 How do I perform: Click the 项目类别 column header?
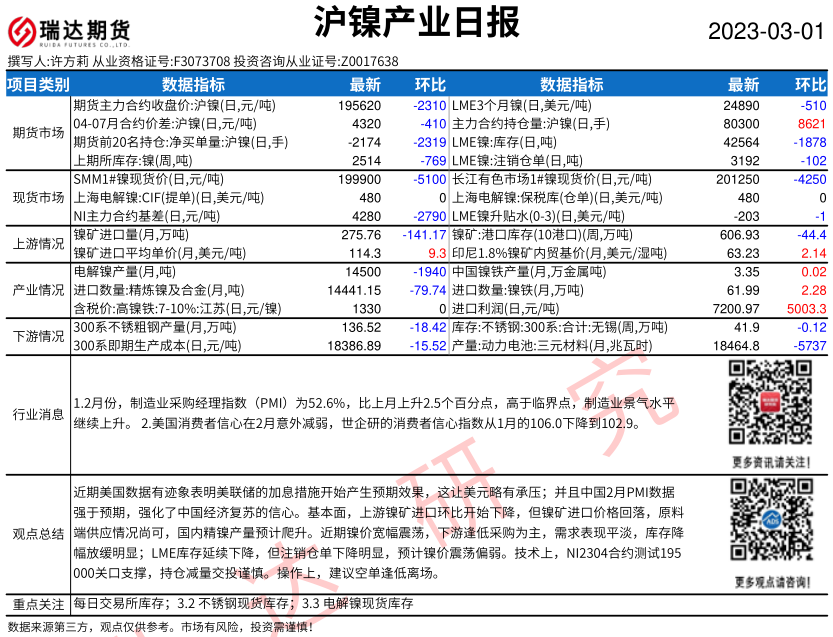(37, 84)
